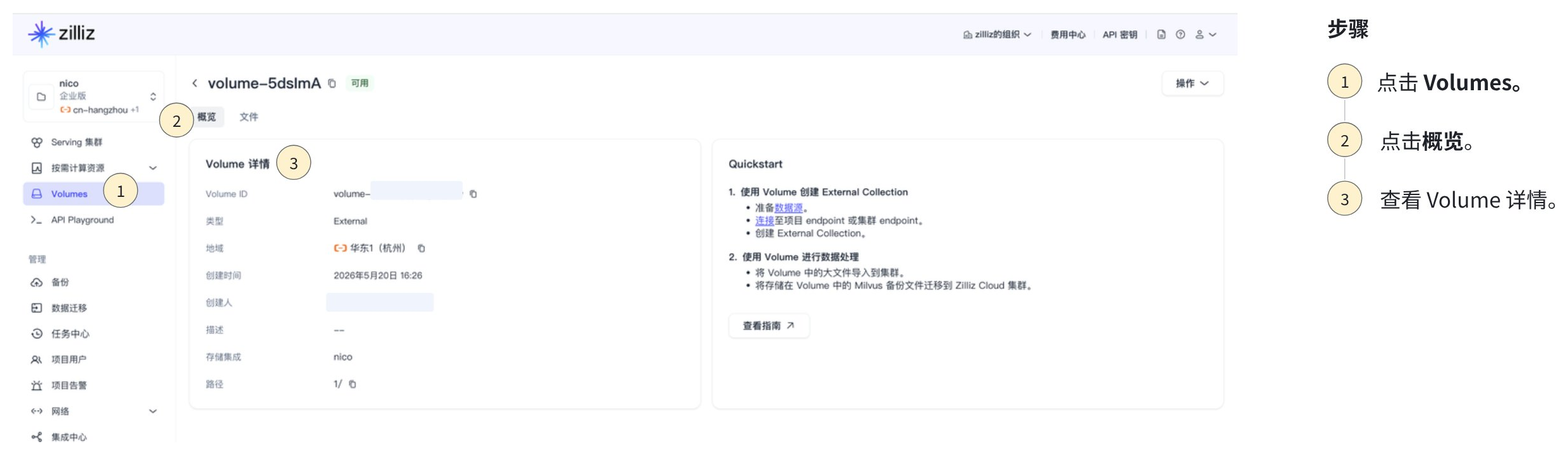Click the zilliz logo
Image resolution: width=1568 pixels, height=455 pixels.
tap(61, 33)
